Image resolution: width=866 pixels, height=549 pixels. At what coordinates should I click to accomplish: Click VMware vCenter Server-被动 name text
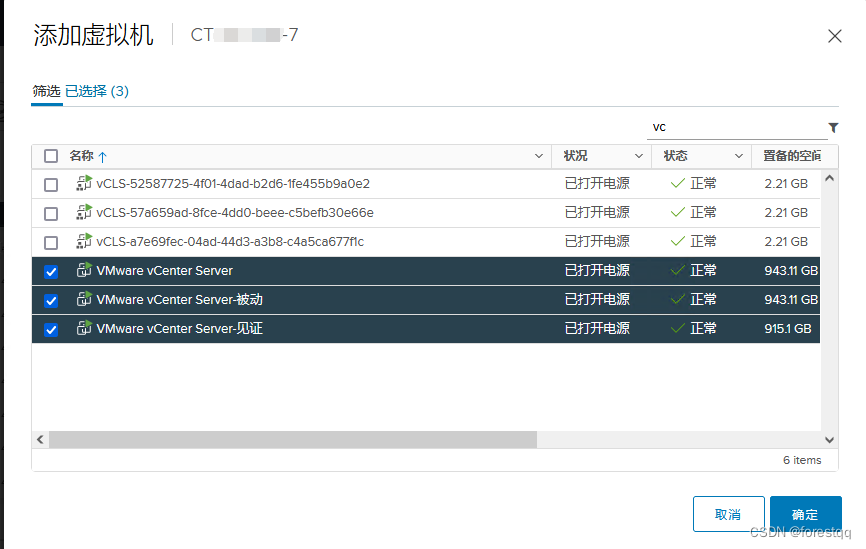[x=179, y=299]
